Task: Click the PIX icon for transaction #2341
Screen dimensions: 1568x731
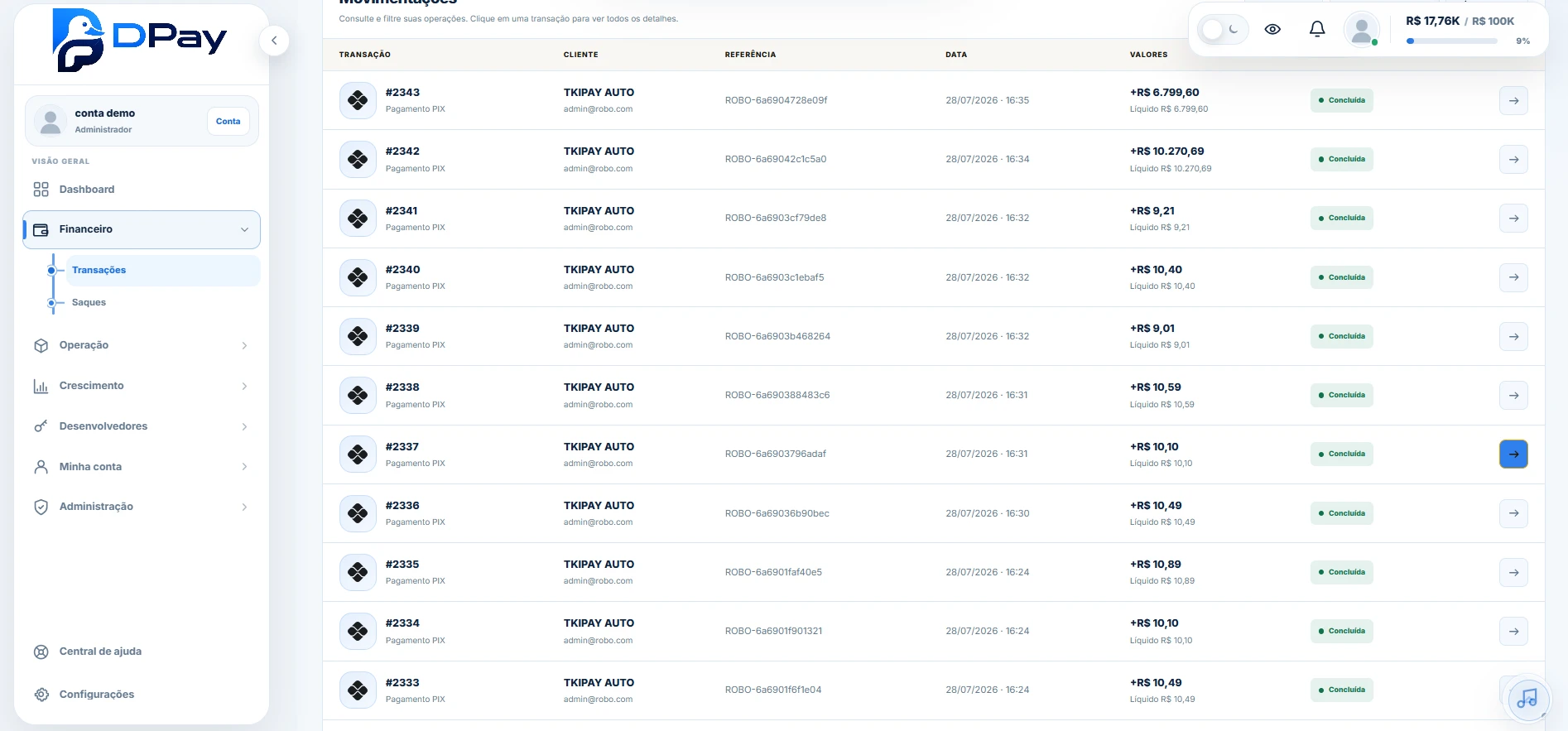Action: pos(358,218)
